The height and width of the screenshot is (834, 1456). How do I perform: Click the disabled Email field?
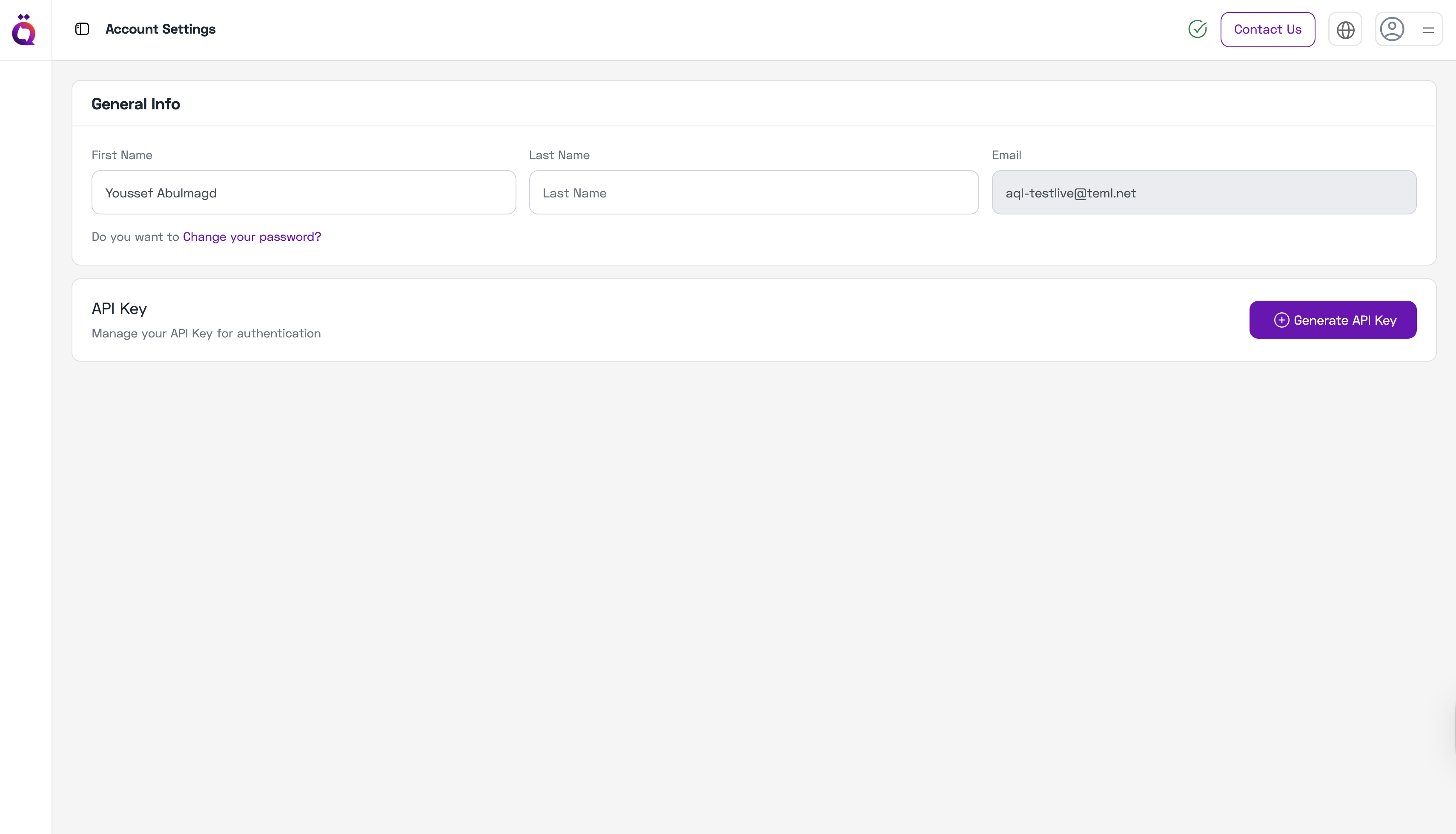click(1204, 192)
